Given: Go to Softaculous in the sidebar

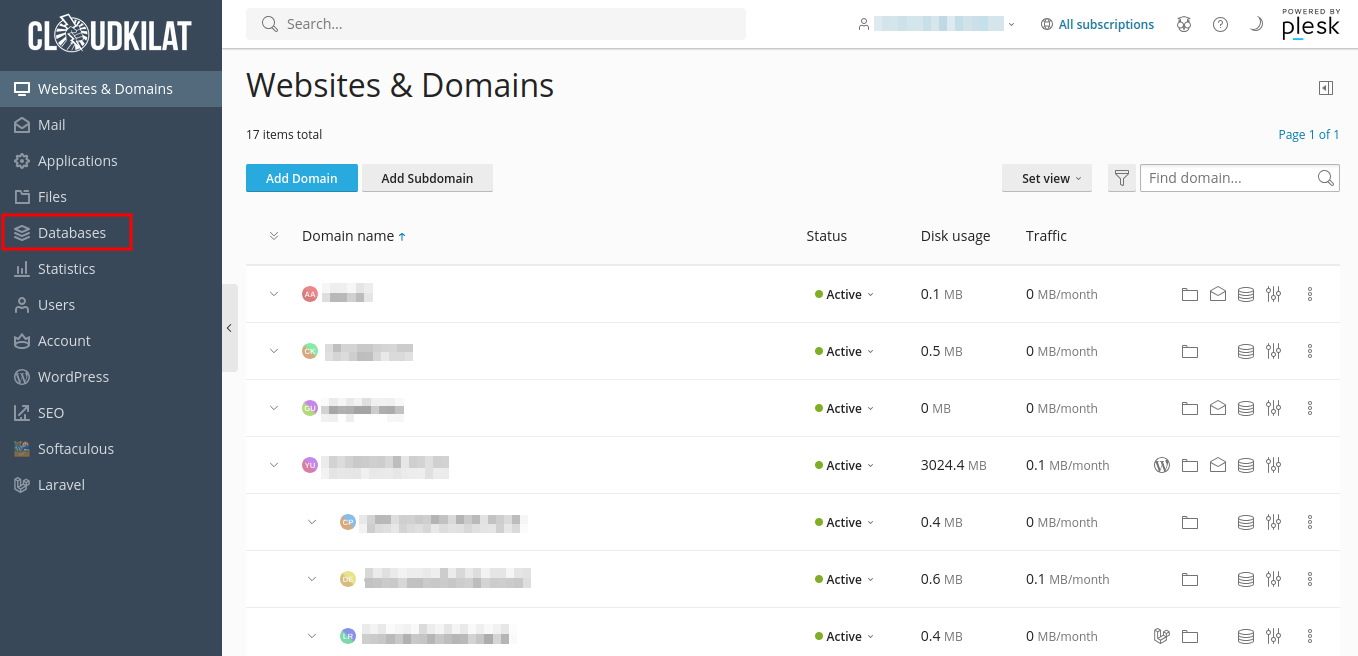Looking at the screenshot, I should click(x=75, y=449).
